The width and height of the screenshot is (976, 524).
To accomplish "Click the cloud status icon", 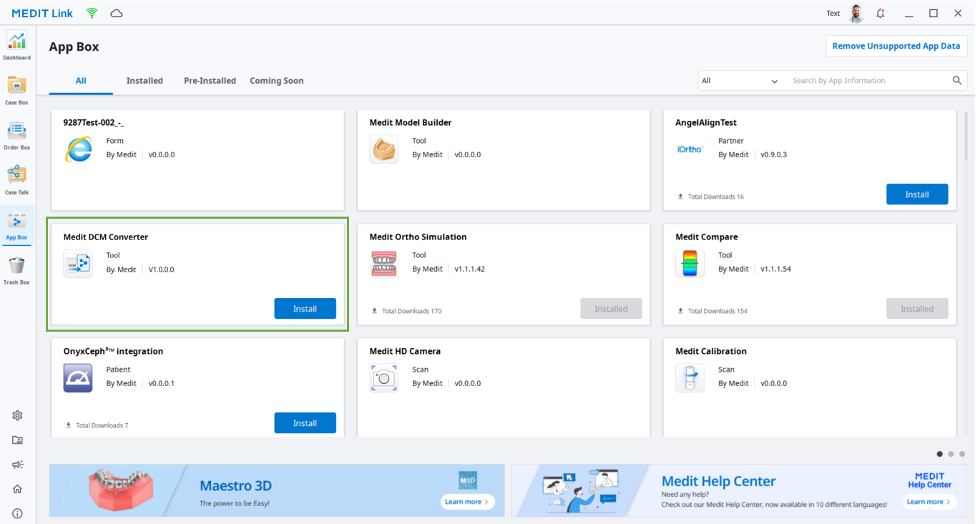I will click(116, 13).
